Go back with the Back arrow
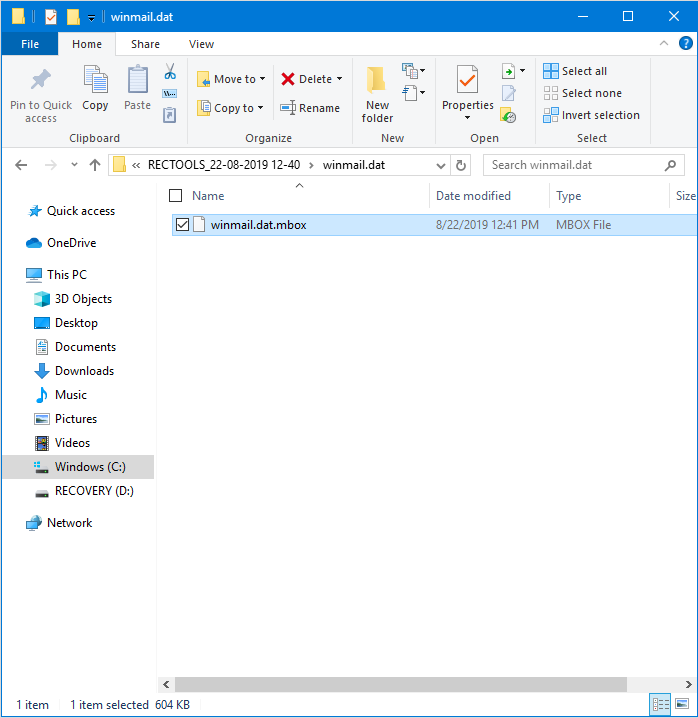698x718 pixels. [21, 165]
